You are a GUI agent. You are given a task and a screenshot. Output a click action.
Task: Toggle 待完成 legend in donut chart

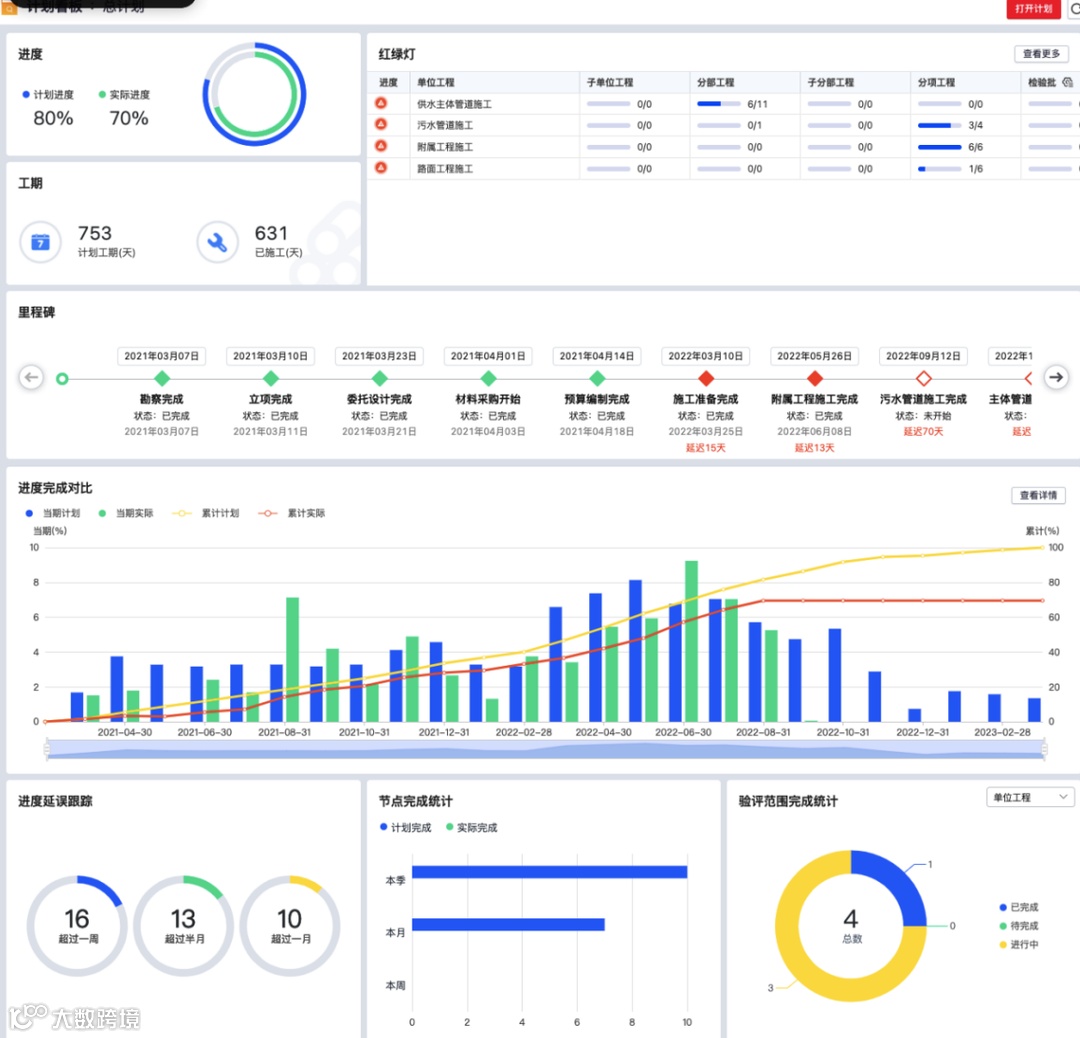[1019, 926]
